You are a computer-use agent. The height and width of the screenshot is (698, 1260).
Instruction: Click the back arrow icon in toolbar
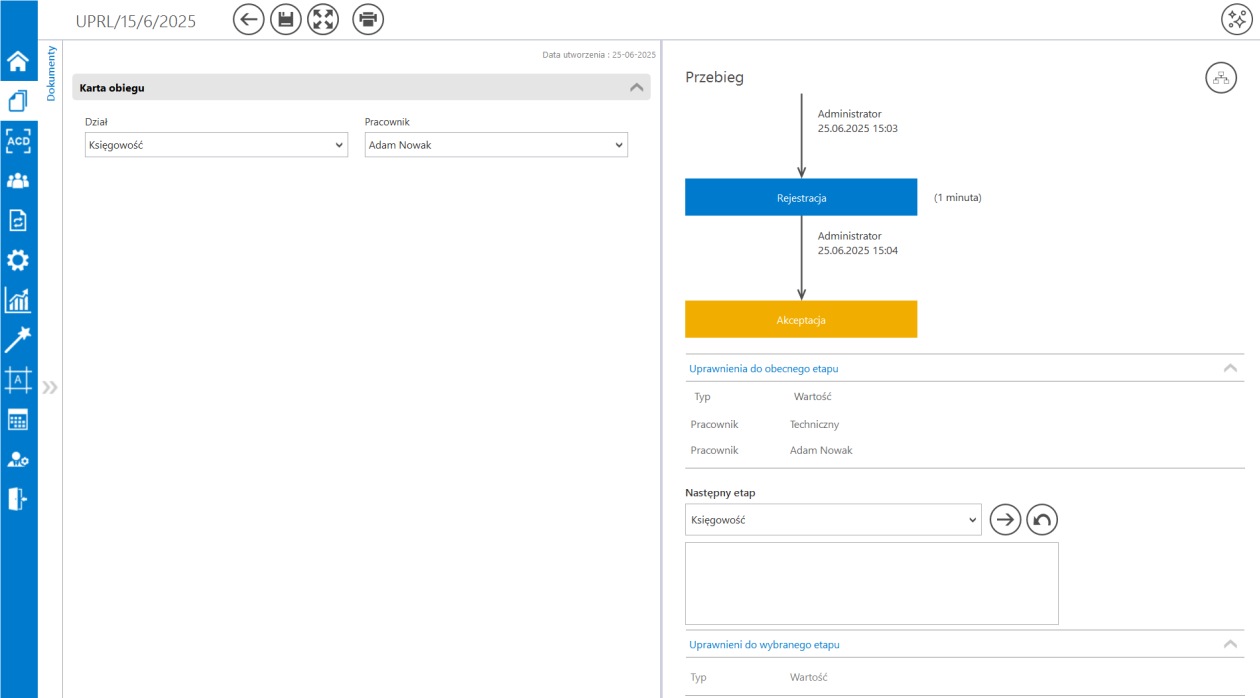[249, 19]
